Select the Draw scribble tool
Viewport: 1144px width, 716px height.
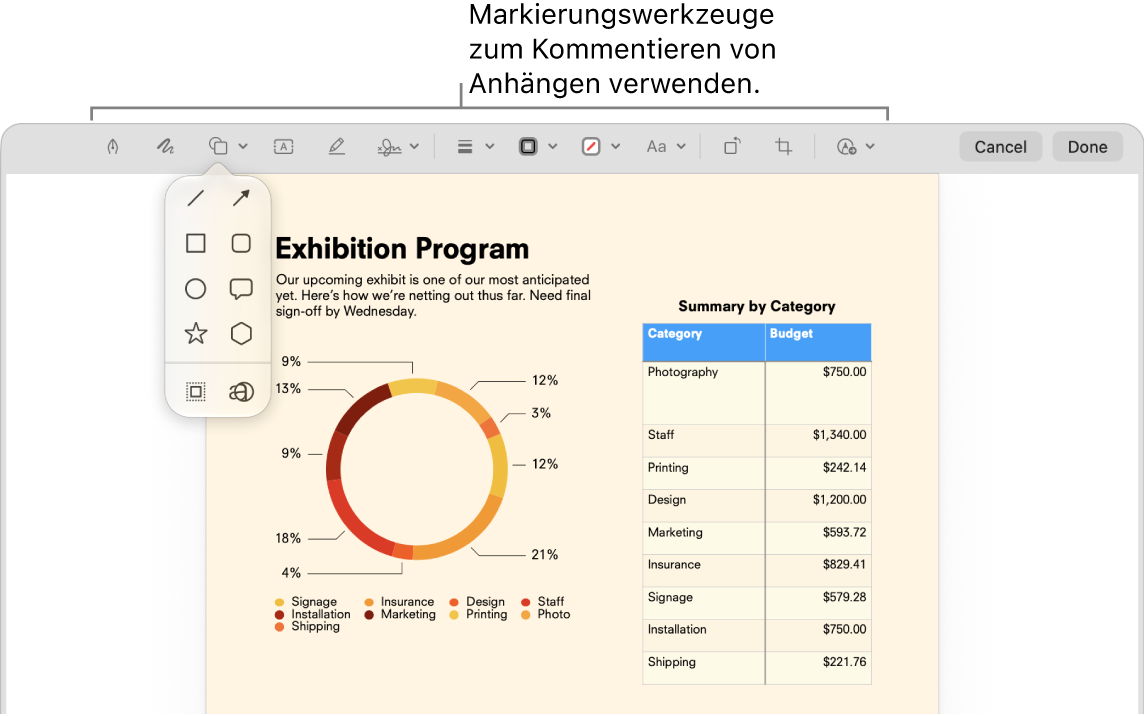click(x=166, y=147)
